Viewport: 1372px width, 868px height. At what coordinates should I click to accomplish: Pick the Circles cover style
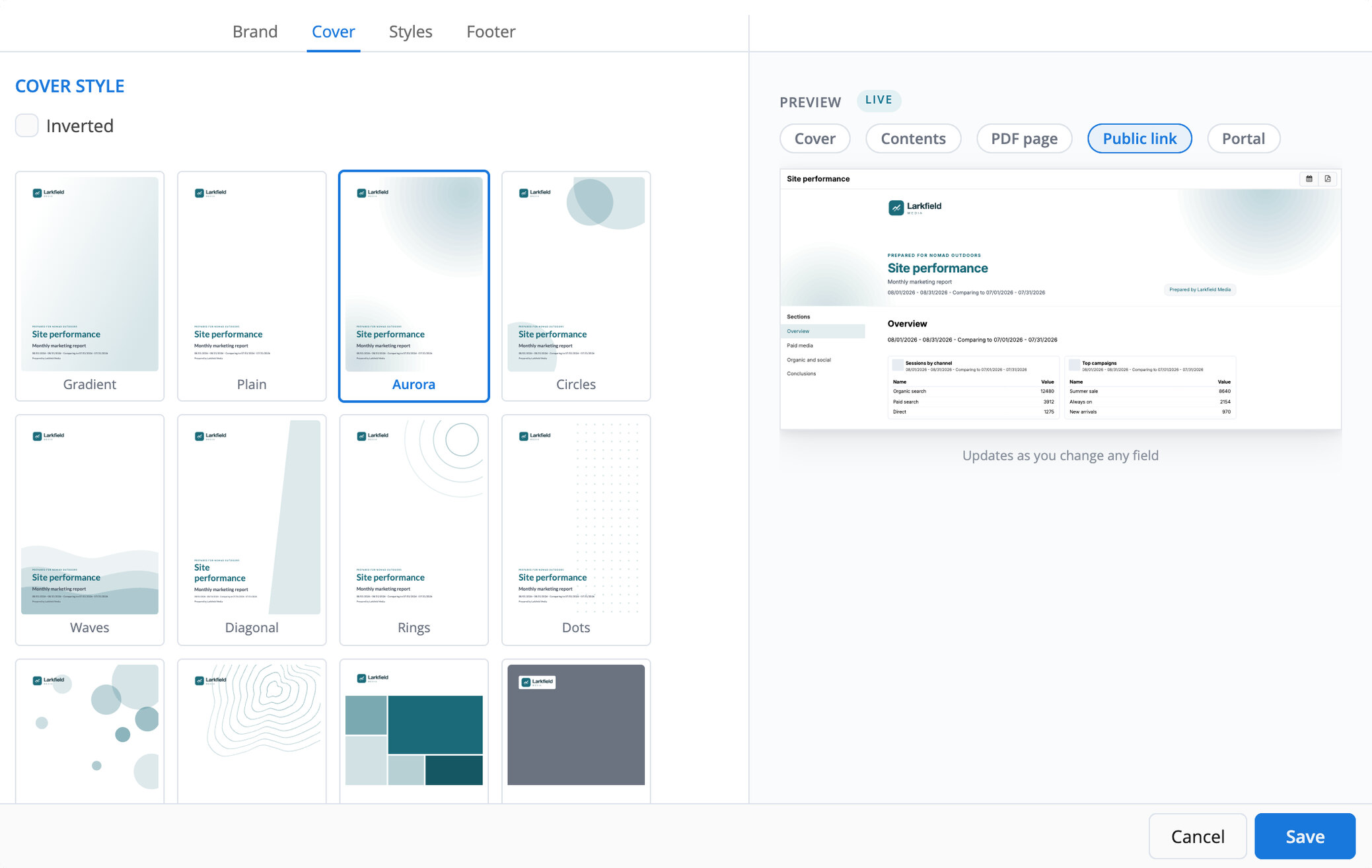click(x=576, y=286)
